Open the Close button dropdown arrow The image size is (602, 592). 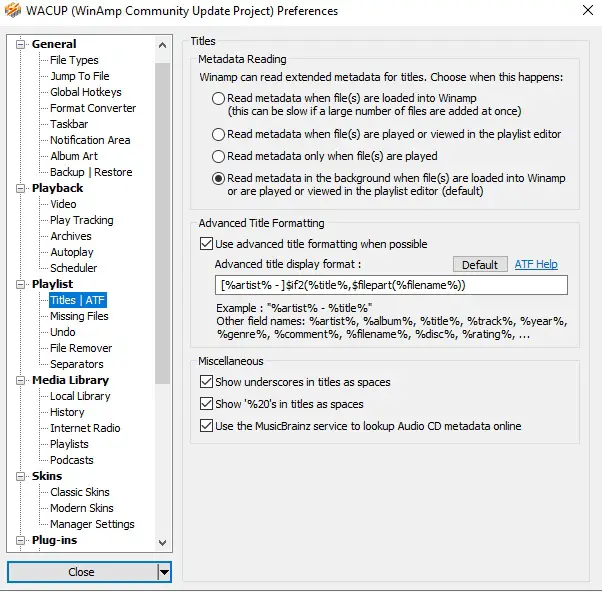click(164, 572)
